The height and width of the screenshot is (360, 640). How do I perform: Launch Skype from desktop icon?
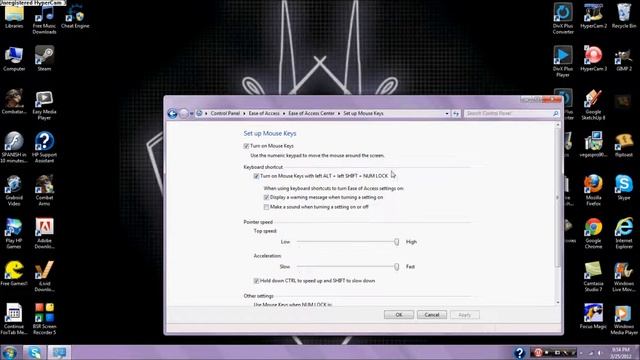(624, 188)
